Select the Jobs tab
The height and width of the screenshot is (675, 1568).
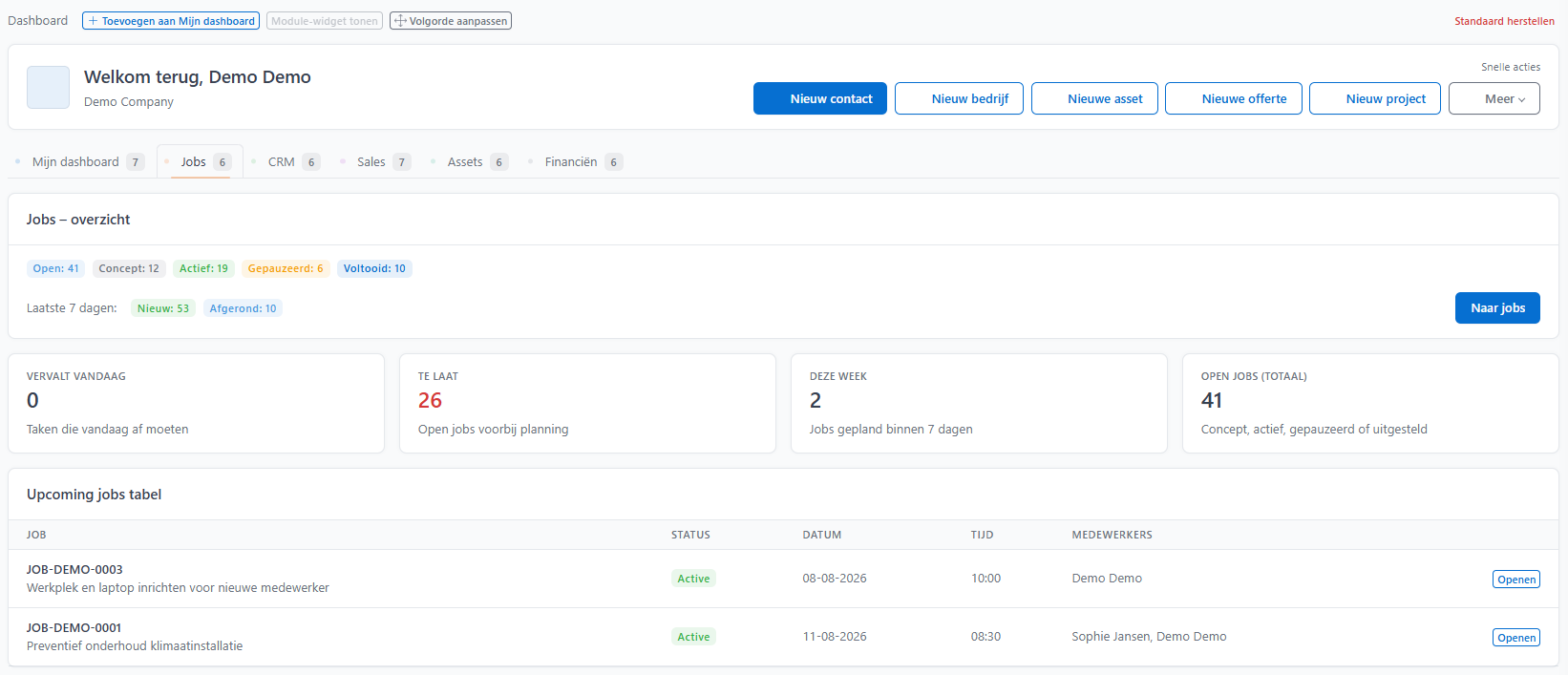(200, 162)
